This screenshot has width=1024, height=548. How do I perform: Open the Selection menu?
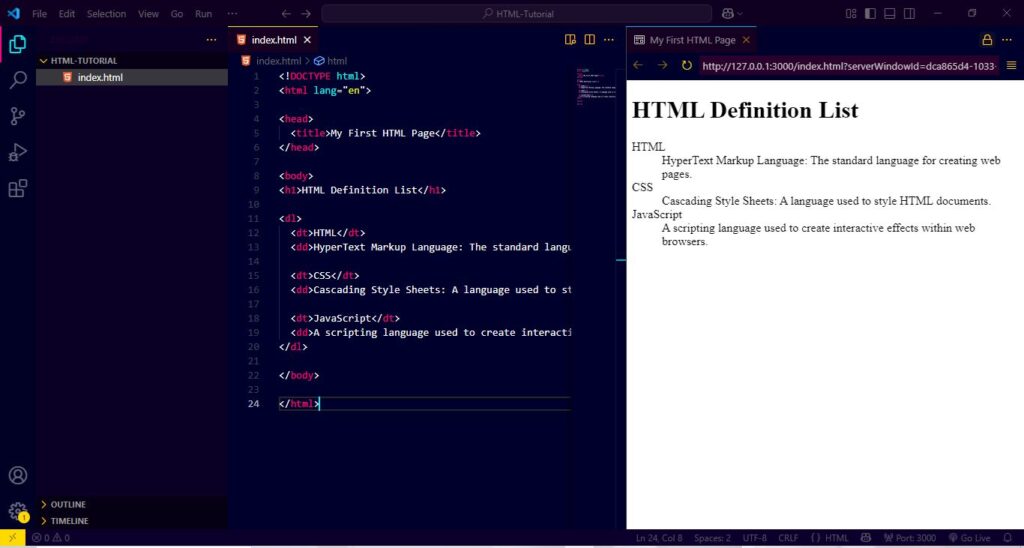pos(106,13)
